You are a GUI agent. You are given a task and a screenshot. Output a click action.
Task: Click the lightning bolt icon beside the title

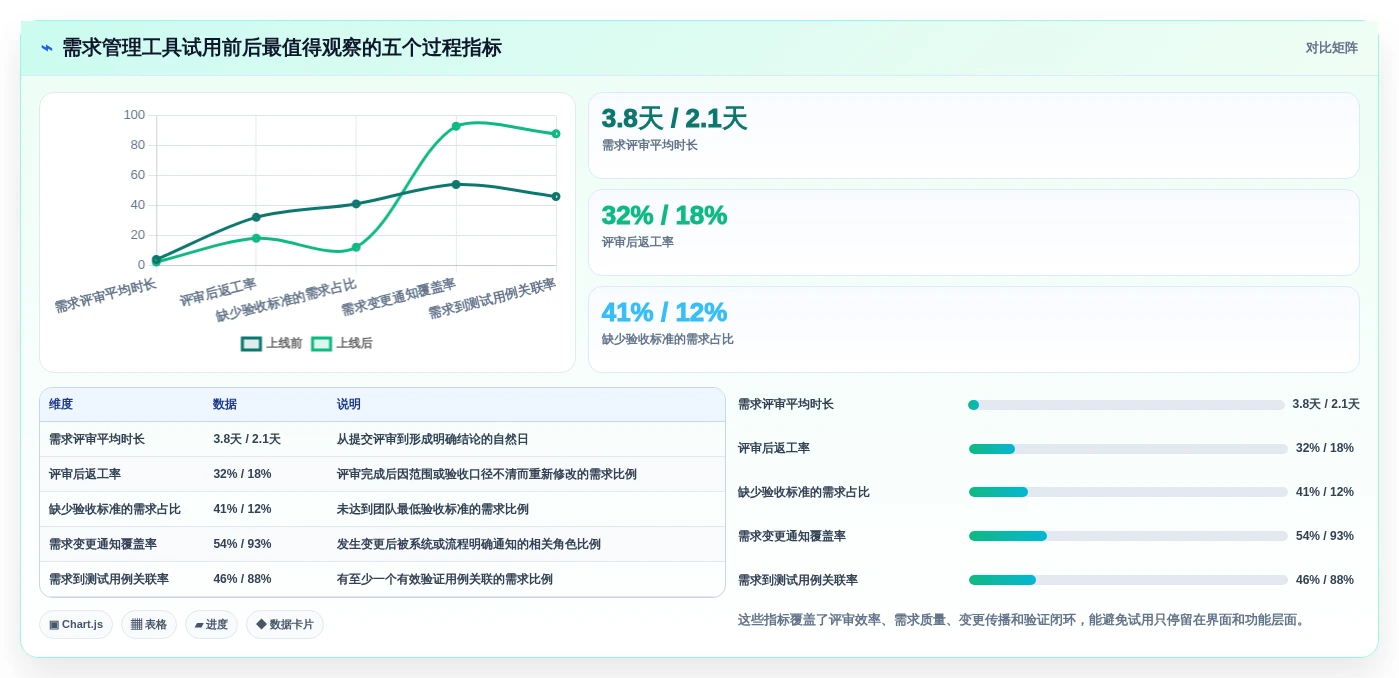pyautogui.click(x=46, y=48)
